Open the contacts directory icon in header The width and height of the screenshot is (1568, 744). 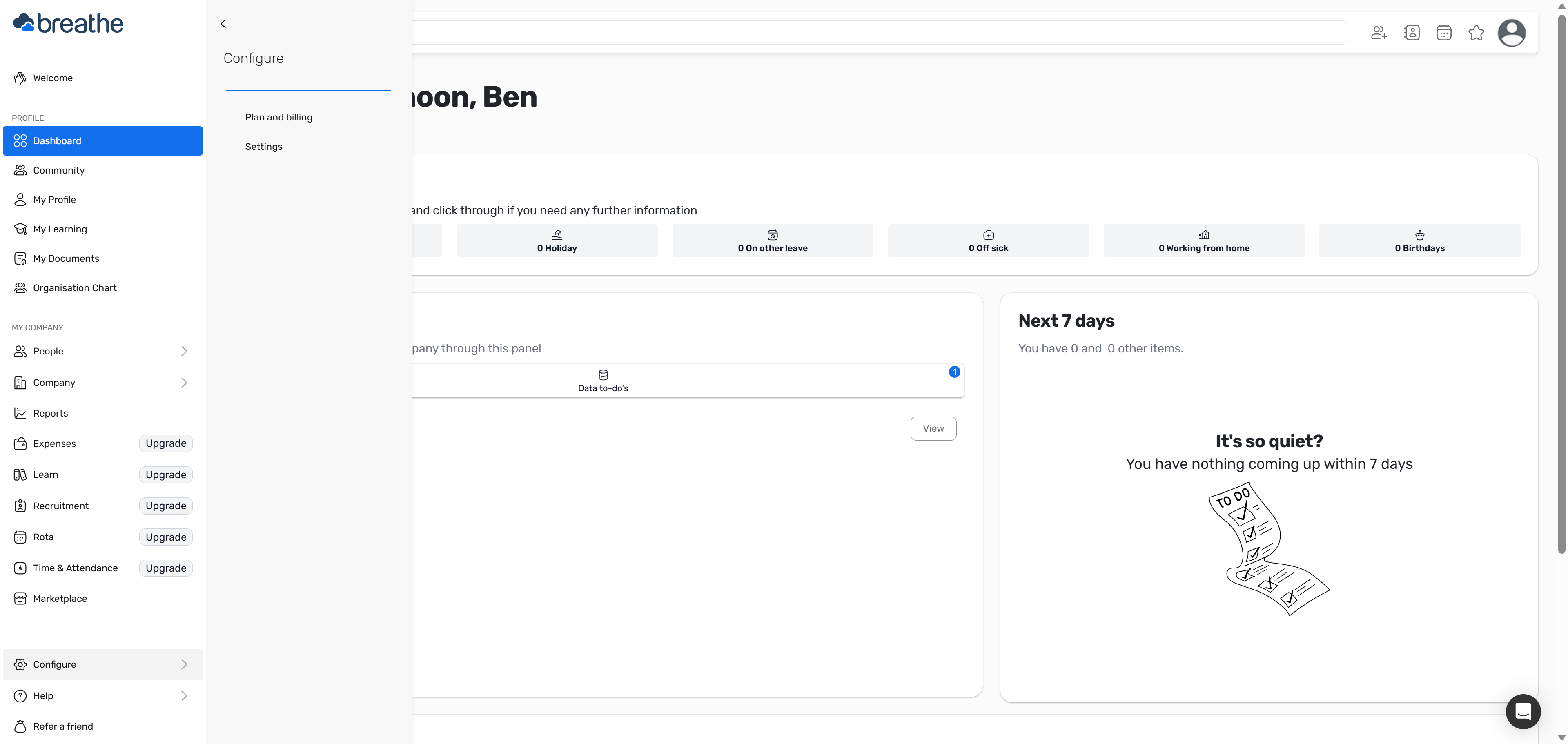(1412, 33)
